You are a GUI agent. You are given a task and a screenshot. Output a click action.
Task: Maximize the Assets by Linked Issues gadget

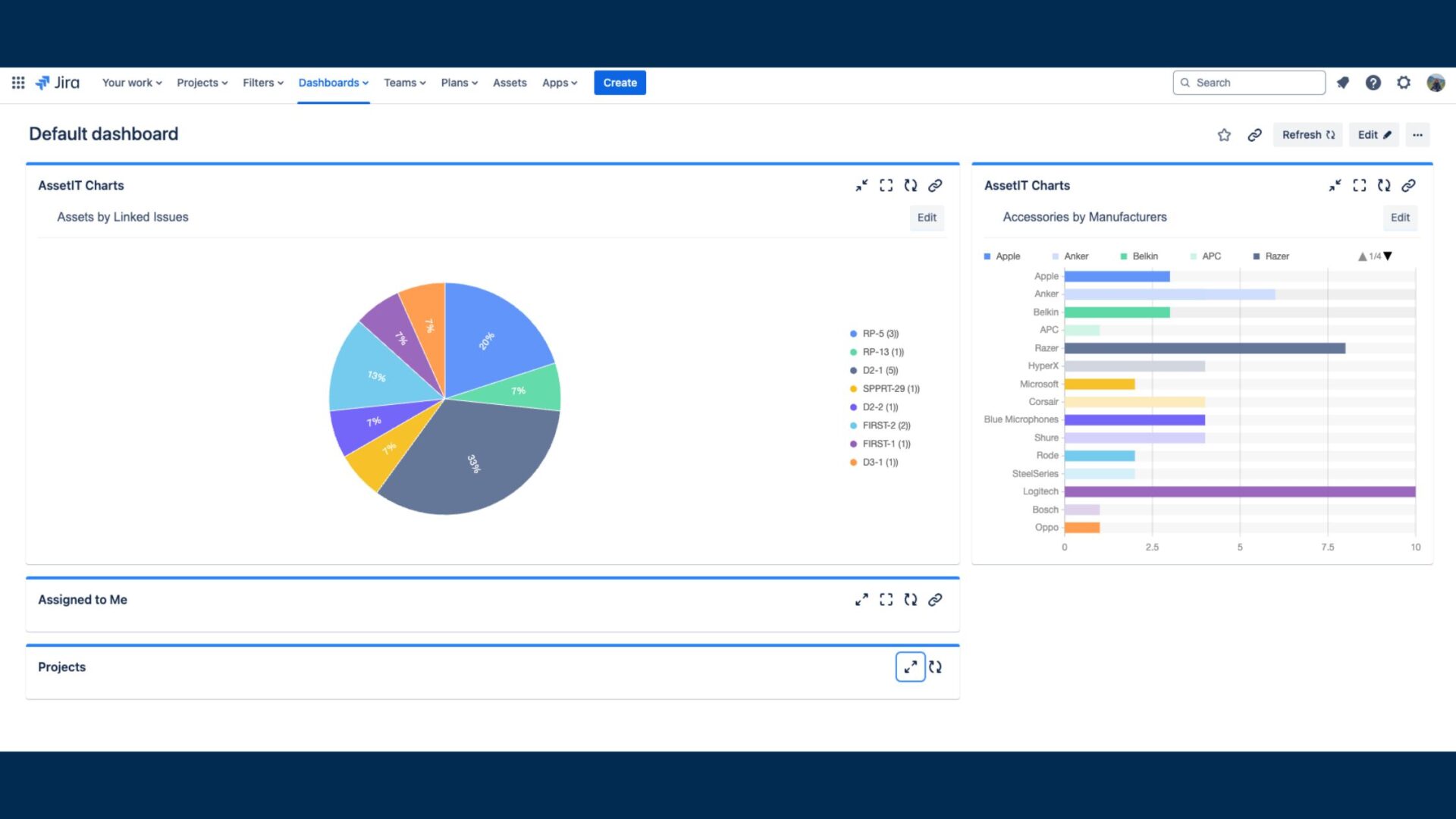(886, 185)
